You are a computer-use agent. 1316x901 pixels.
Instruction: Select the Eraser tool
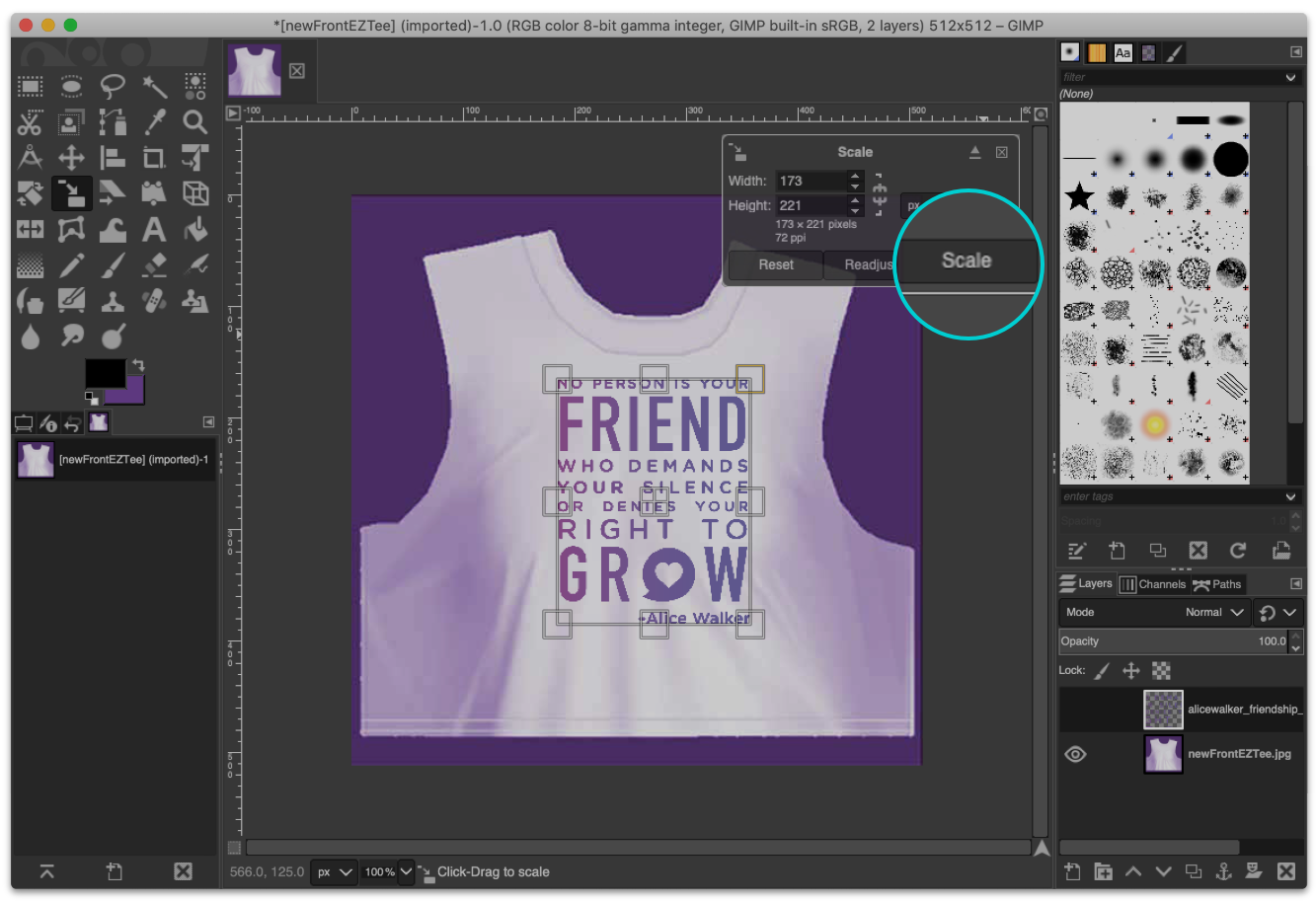pos(154,265)
